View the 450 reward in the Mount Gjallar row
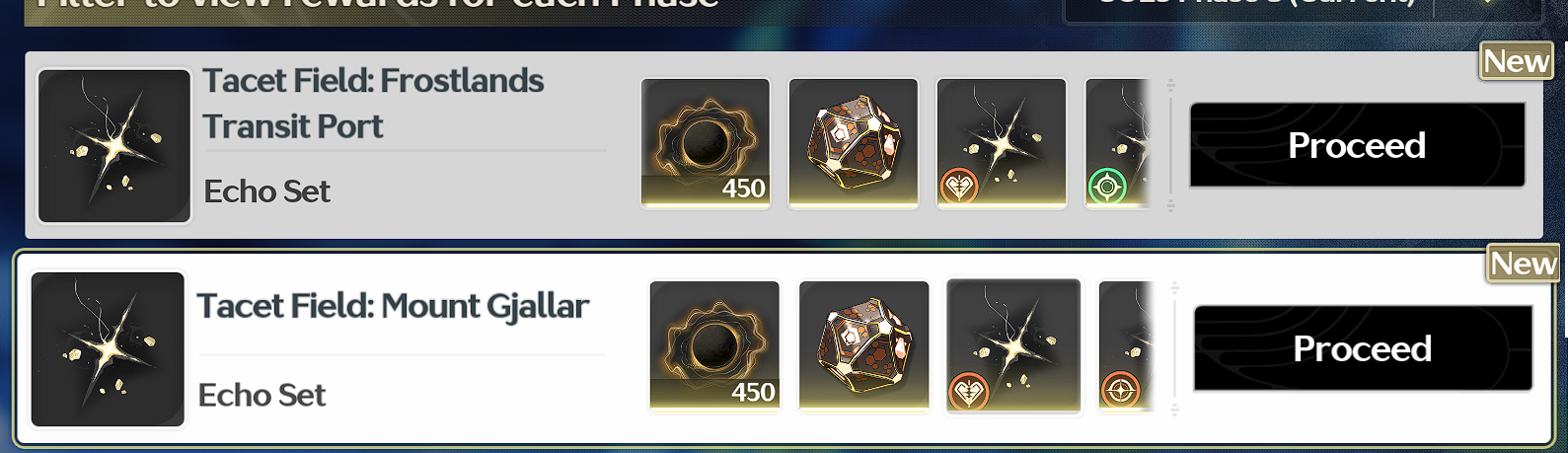Image resolution: width=1568 pixels, height=453 pixels. [x=714, y=345]
